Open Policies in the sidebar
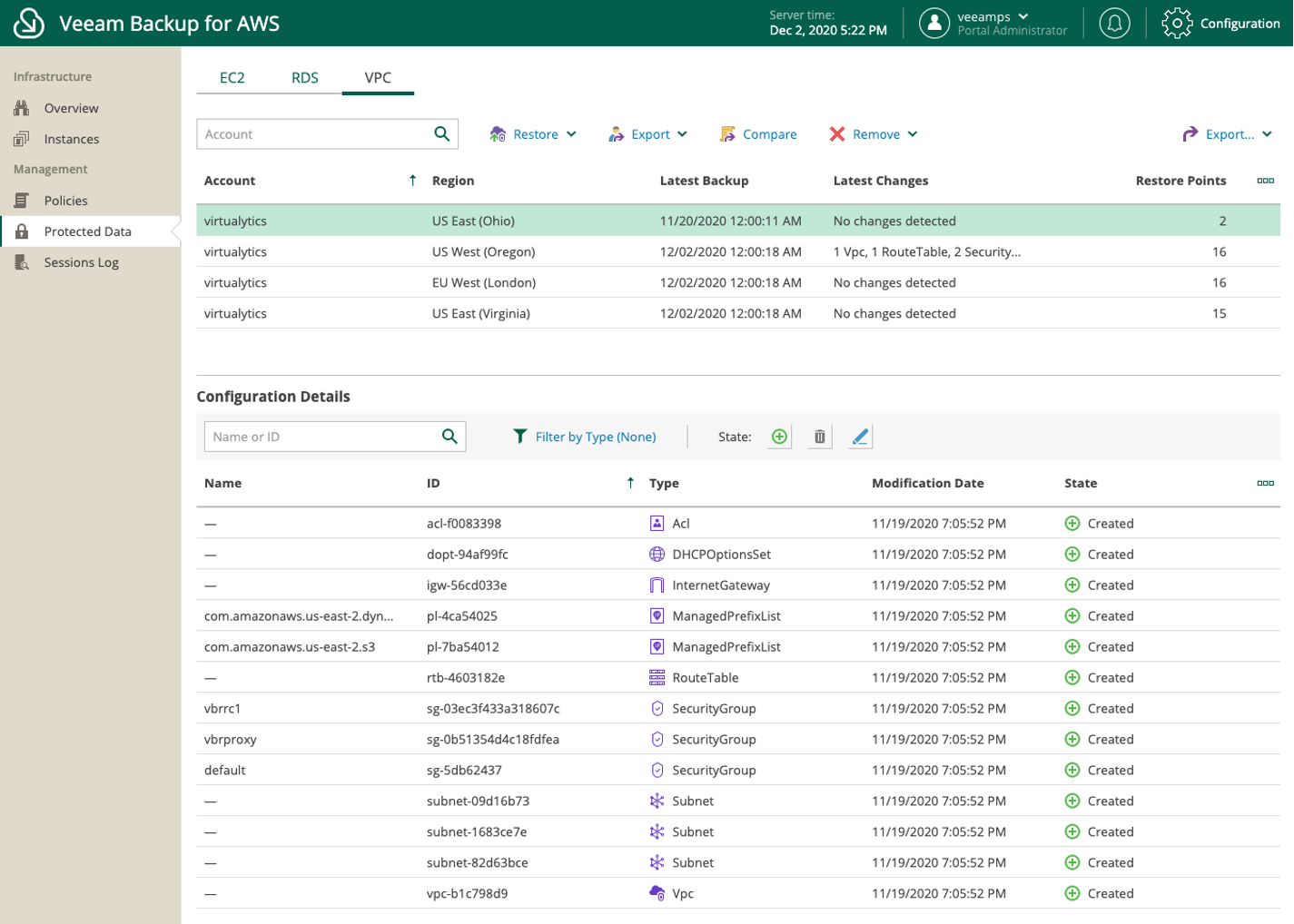This screenshot has width=1294, height=924. [x=66, y=201]
